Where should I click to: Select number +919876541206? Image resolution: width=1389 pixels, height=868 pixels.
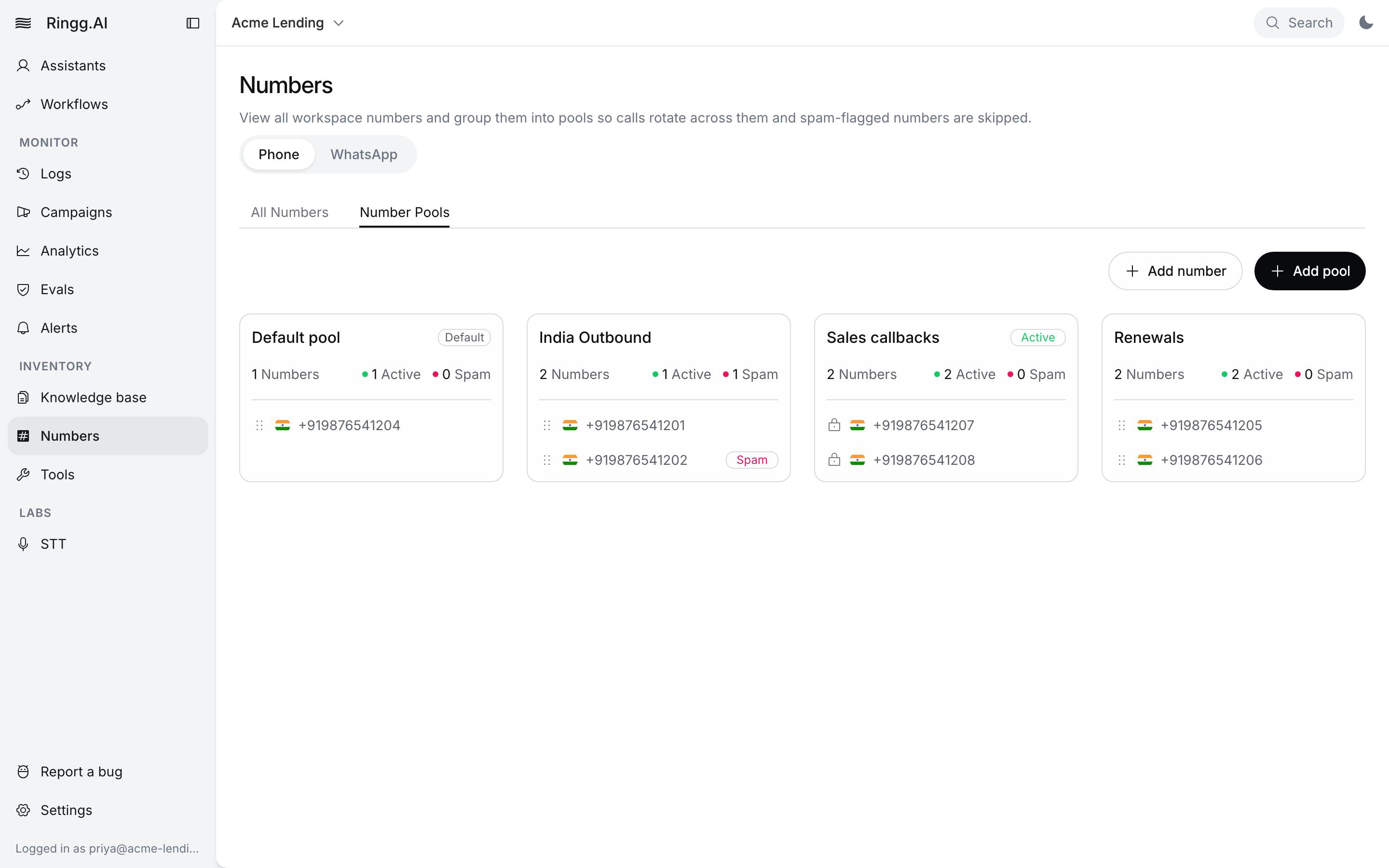pyautogui.click(x=1211, y=460)
